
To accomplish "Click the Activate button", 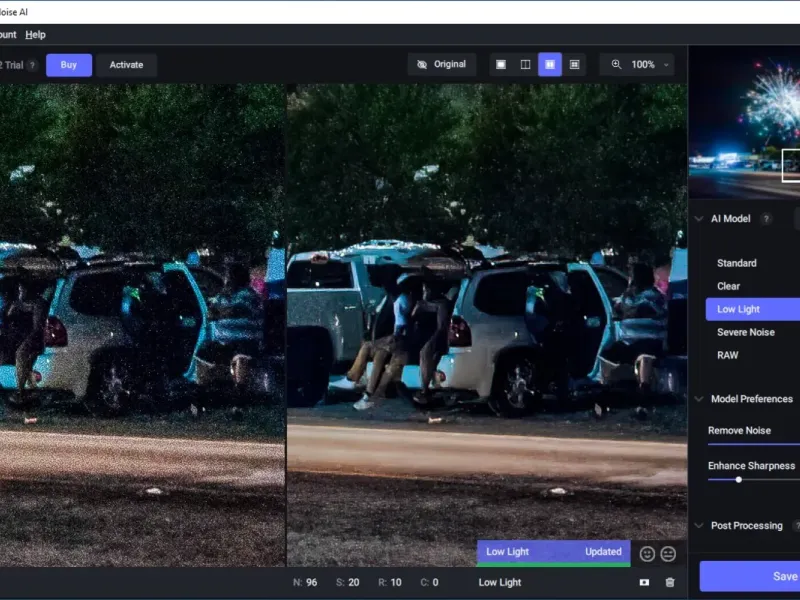I will (x=126, y=65).
